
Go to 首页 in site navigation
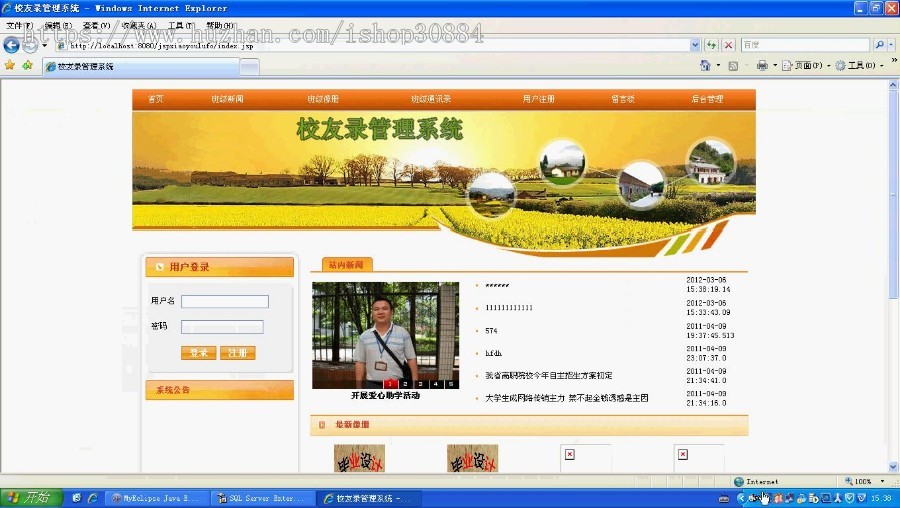pos(156,99)
